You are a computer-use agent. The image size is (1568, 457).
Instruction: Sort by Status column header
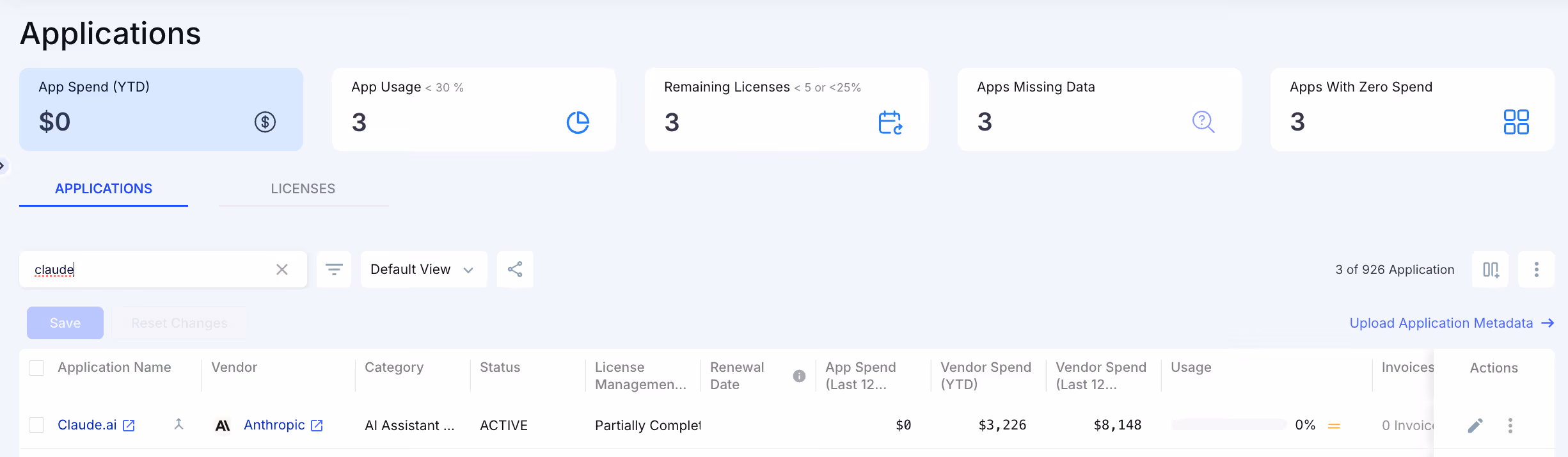500,367
